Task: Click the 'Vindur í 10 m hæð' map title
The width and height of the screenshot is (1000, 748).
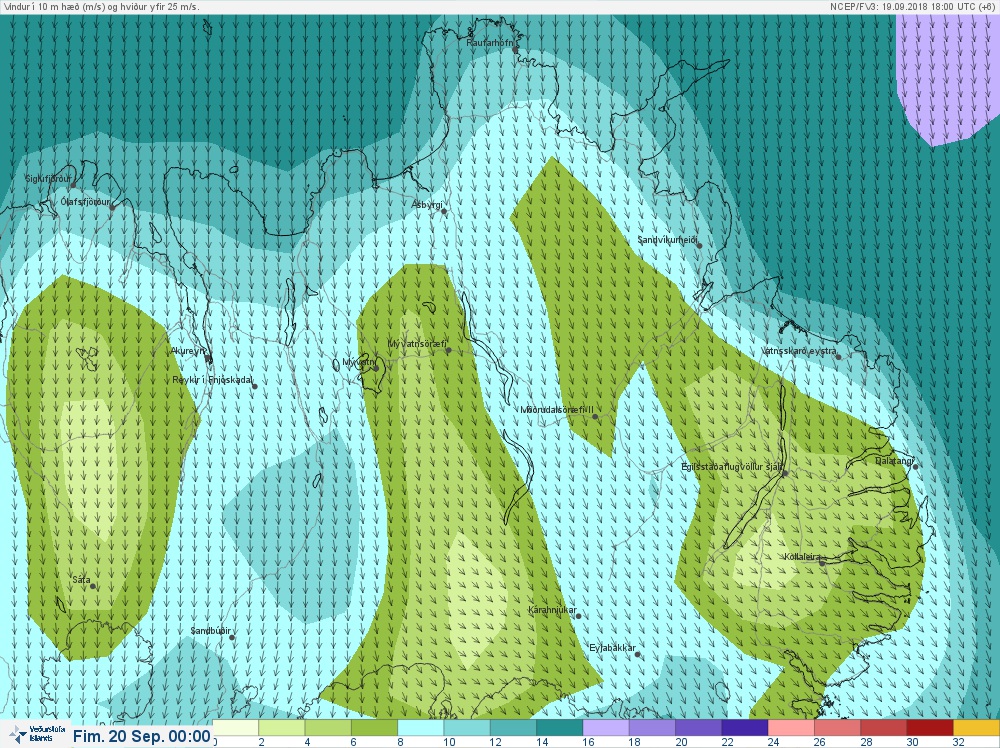Action: [101, 7]
